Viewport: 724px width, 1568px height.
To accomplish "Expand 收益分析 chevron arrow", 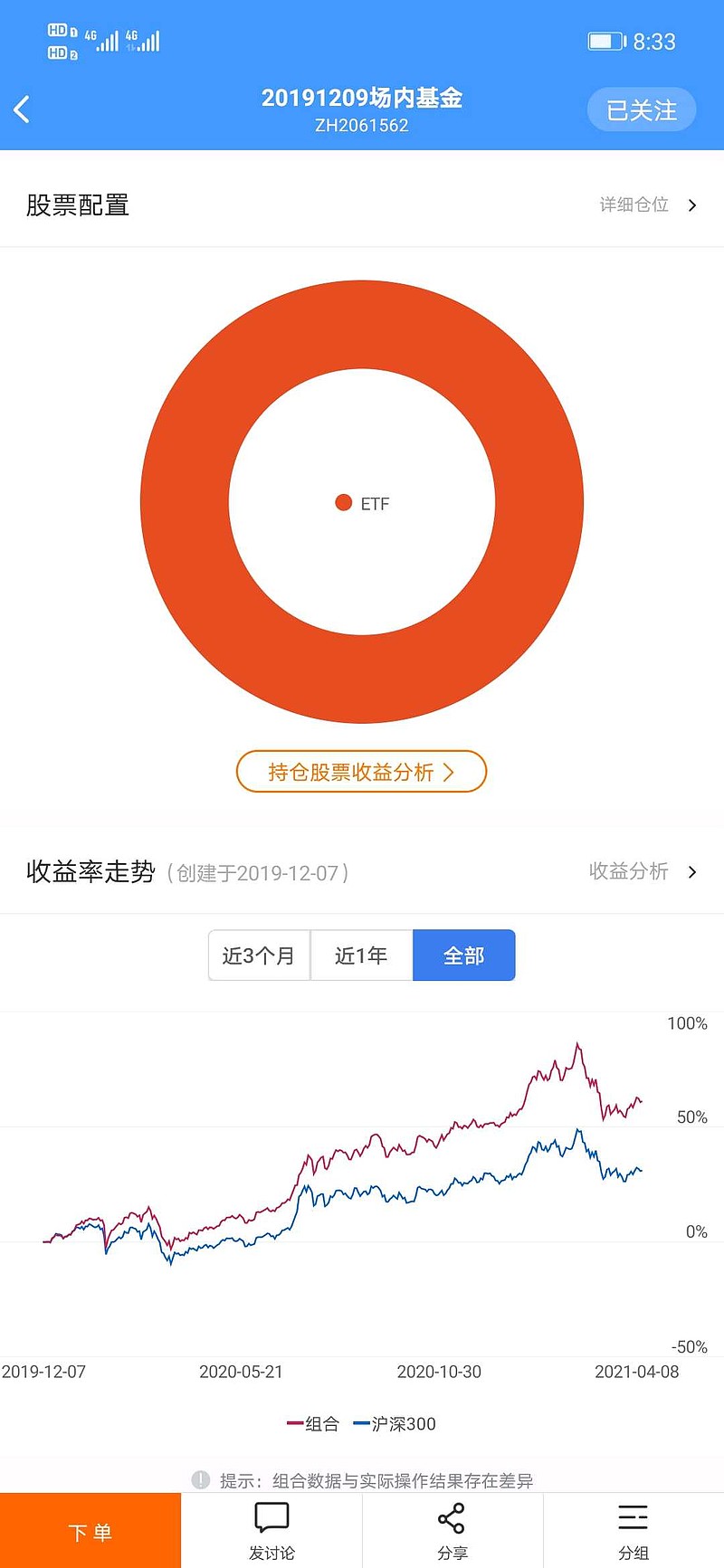I will coord(692,872).
